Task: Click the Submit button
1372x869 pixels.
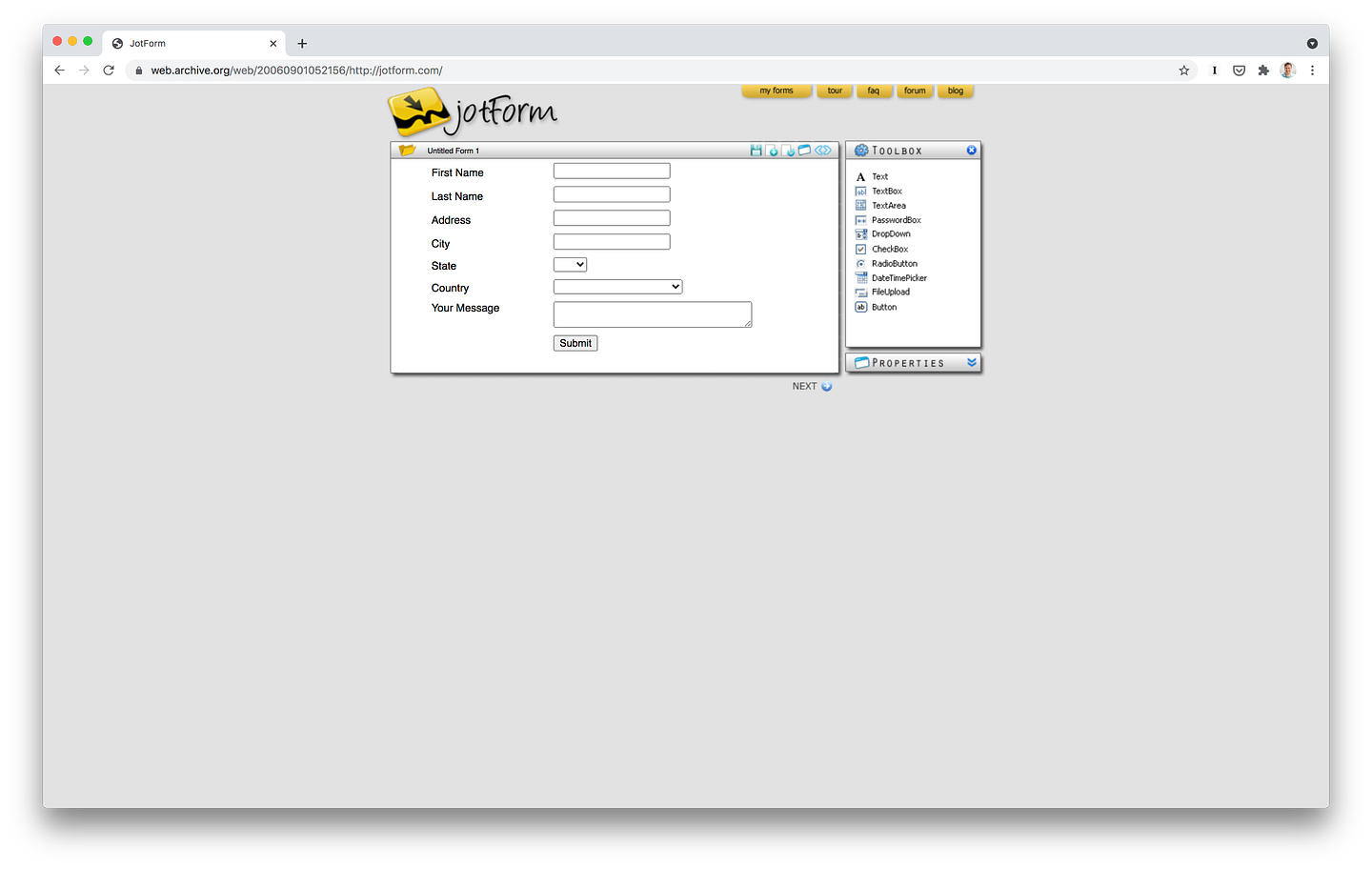Action: click(575, 343)
